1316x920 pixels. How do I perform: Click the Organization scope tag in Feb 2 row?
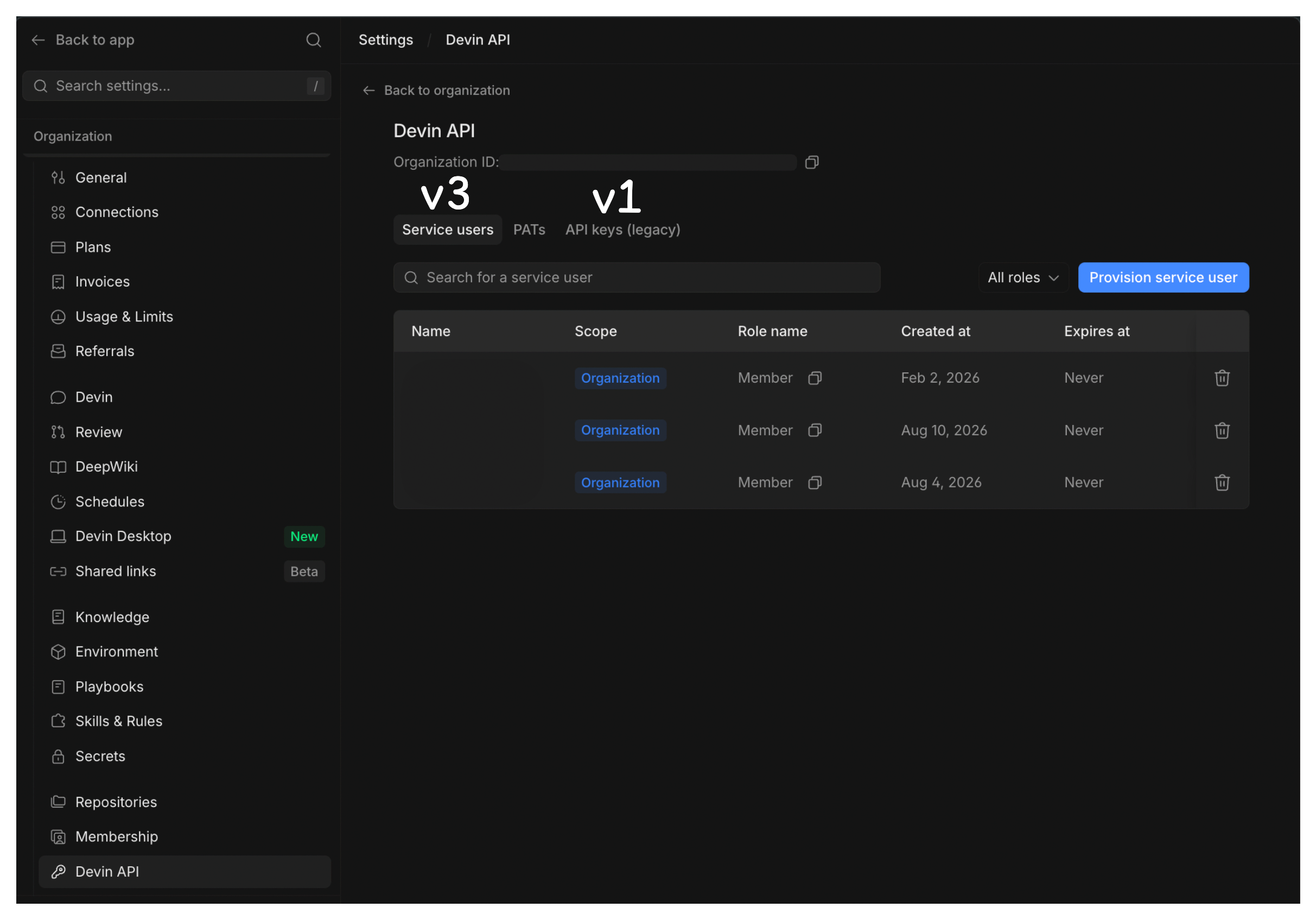[620, 378]
